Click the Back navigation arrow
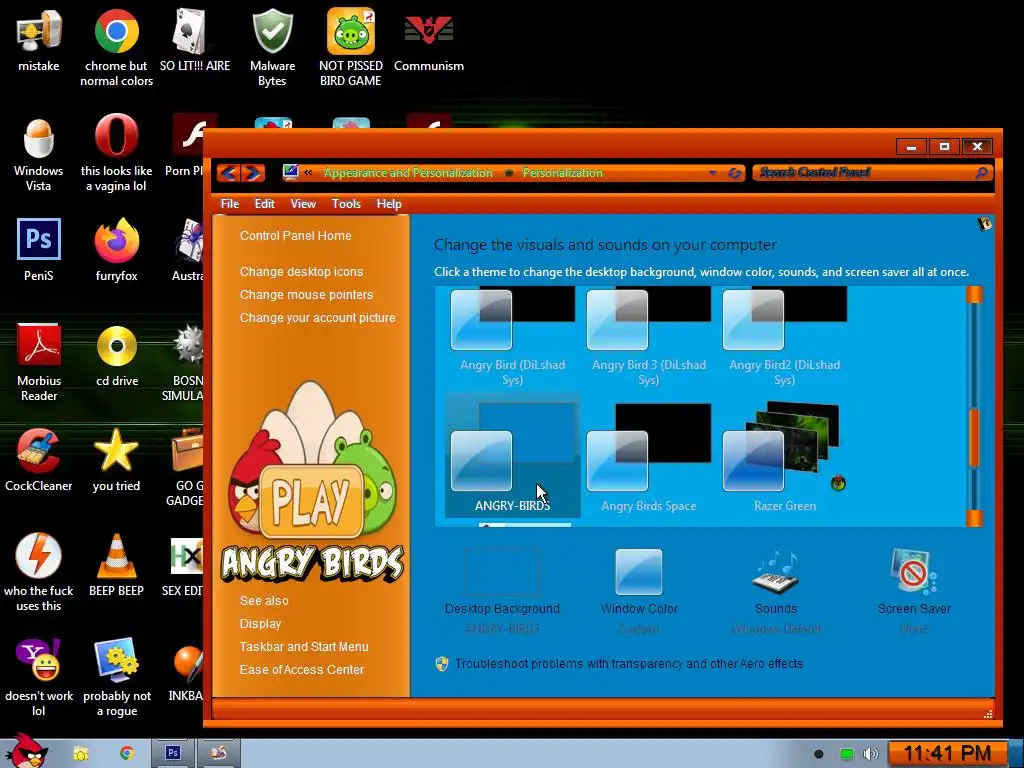The image size is (1024, 768). [228, 173]
